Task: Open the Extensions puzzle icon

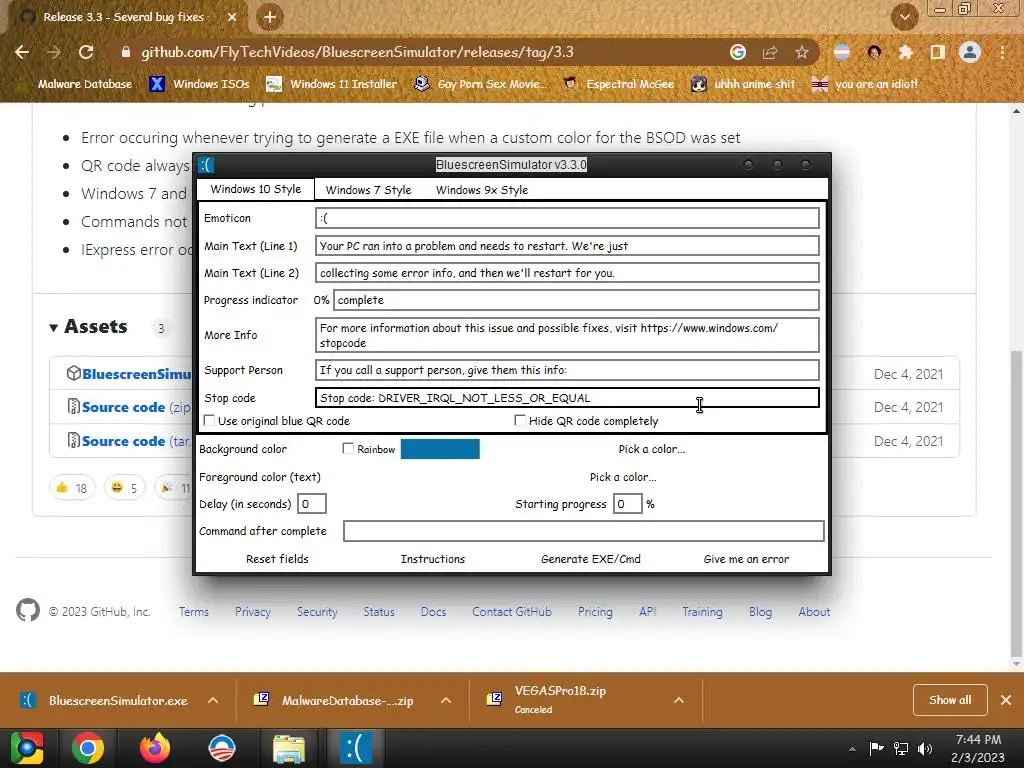Action: coord(905,52)
